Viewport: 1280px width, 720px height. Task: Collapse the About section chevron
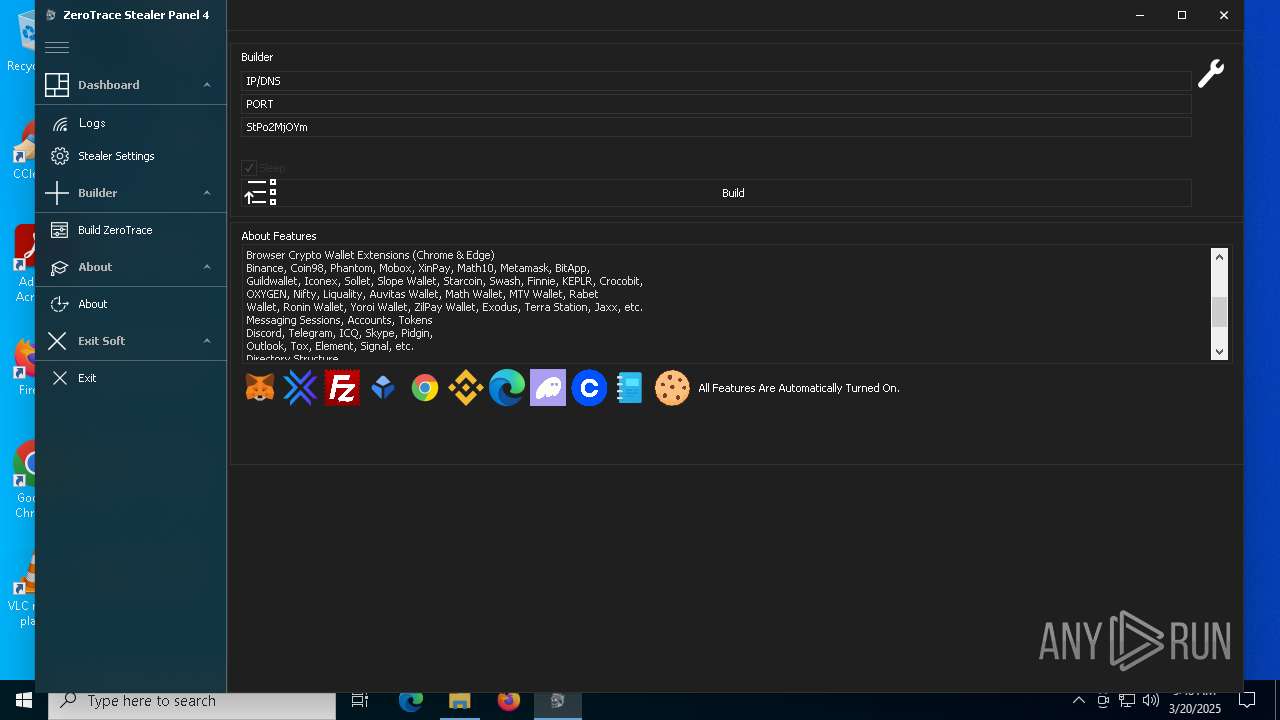coord(207,267)
